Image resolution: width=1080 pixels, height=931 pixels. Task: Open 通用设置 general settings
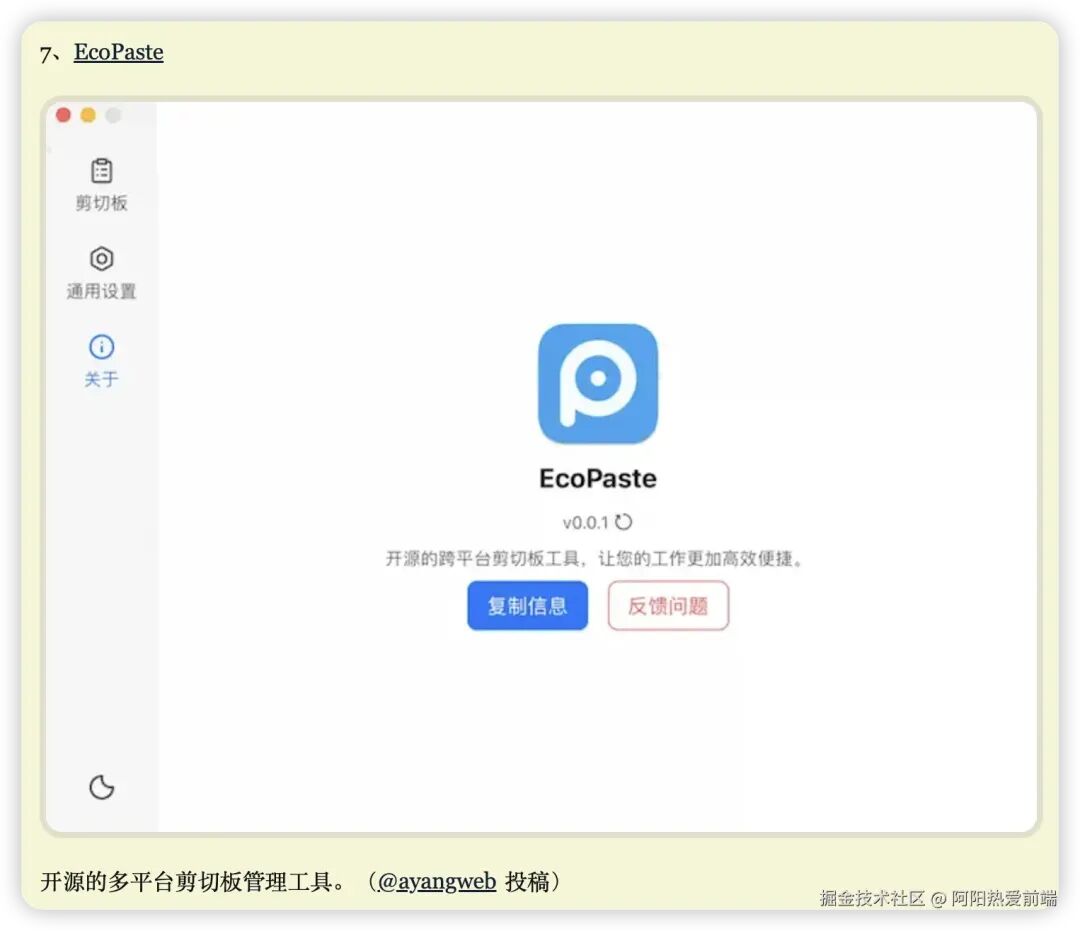(x=101, y=273)
